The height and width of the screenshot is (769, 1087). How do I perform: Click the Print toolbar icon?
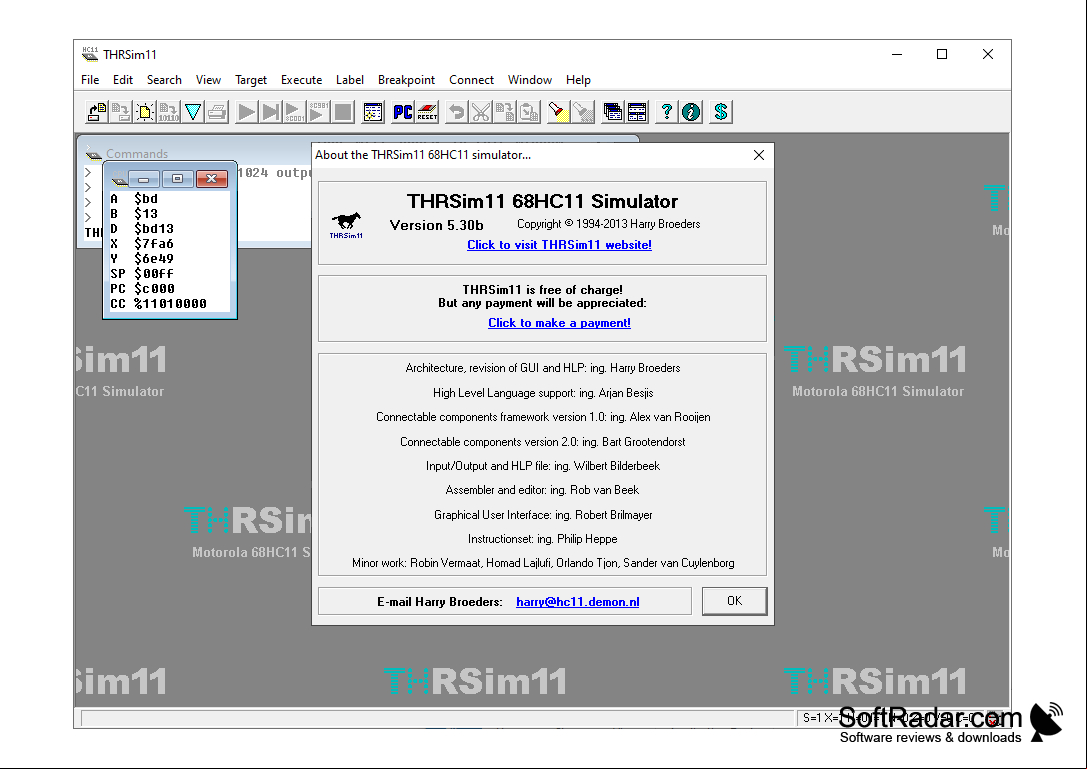pyautogui.click(x=217, y=112)
